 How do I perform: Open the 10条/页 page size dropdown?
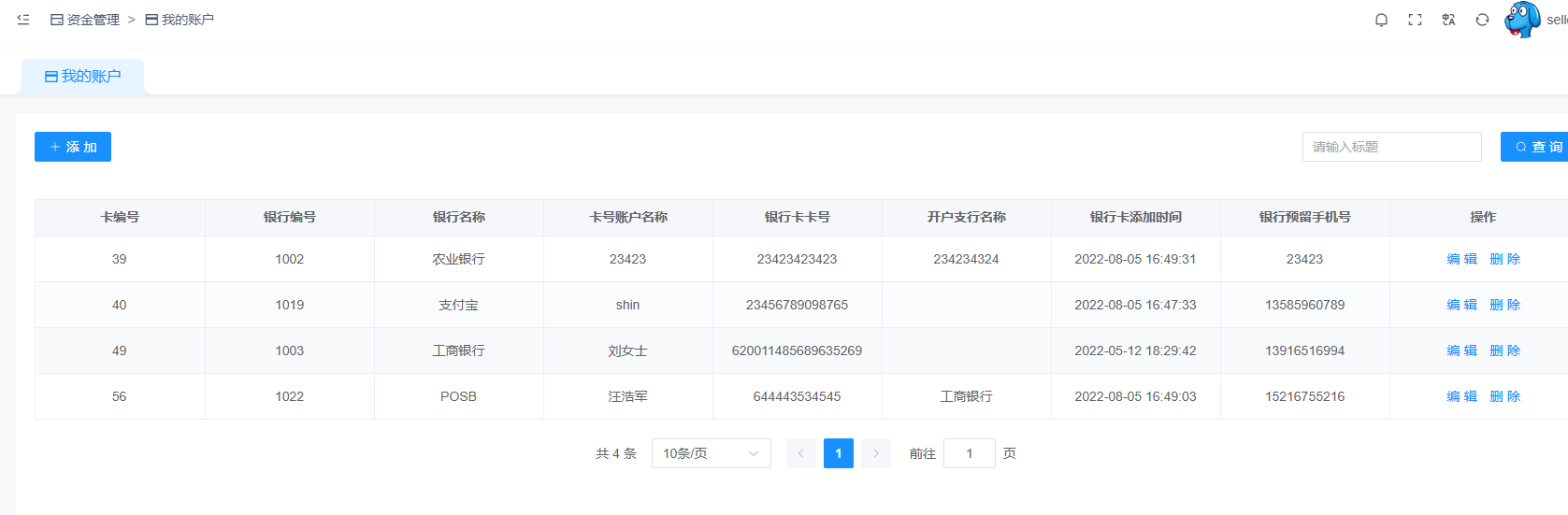(711, 453)
